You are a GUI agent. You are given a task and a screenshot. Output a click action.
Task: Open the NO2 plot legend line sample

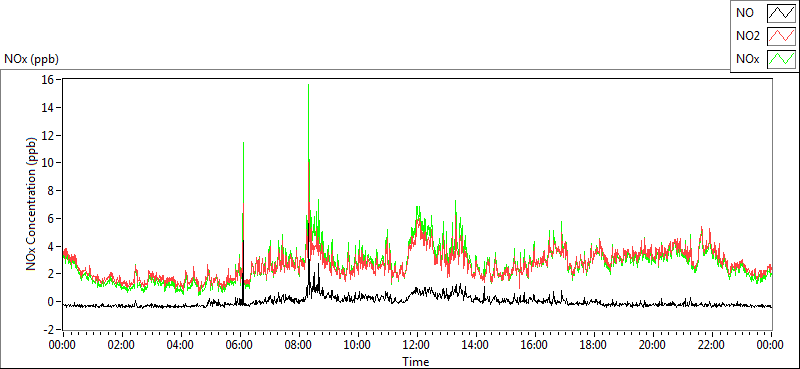(781, 37)
